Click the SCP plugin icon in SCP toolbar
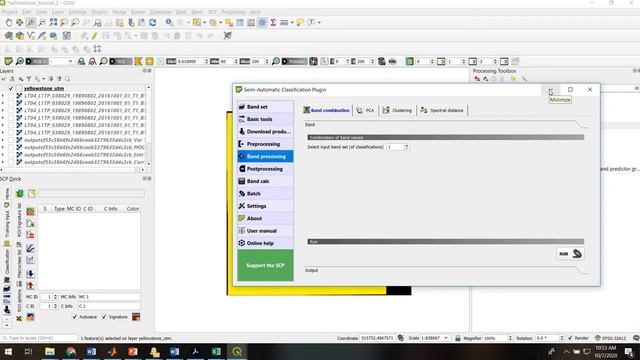This screenshot has height=360, width=640. (x=8, y=61)
